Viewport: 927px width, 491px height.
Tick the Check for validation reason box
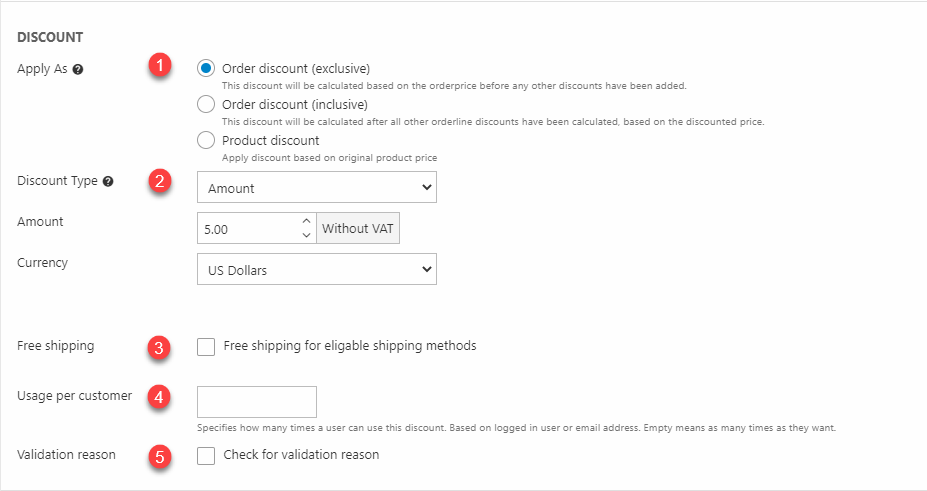[206, 456]
